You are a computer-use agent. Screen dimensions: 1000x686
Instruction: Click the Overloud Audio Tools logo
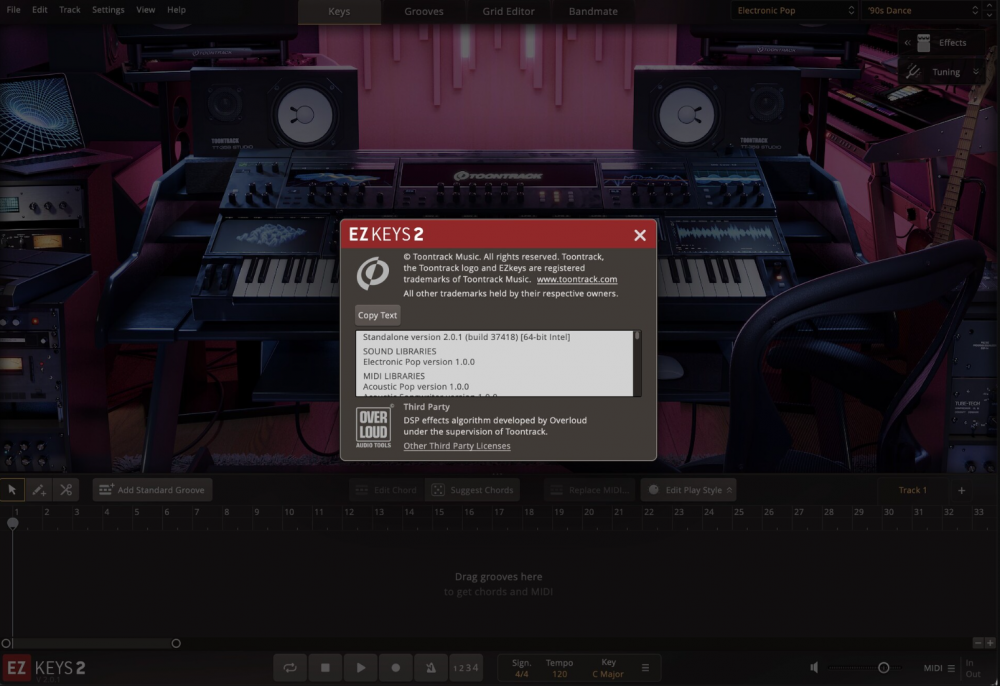click(374, 427)
